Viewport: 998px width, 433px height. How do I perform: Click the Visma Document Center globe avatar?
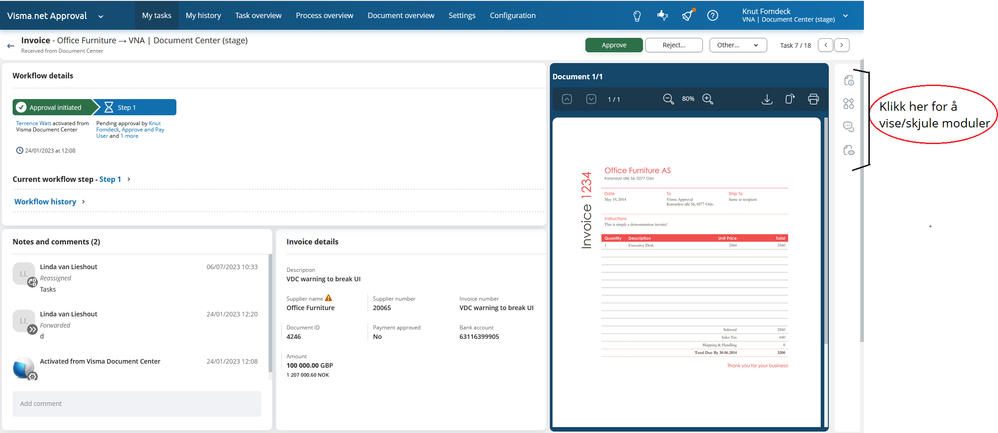(x=24, y=369)
